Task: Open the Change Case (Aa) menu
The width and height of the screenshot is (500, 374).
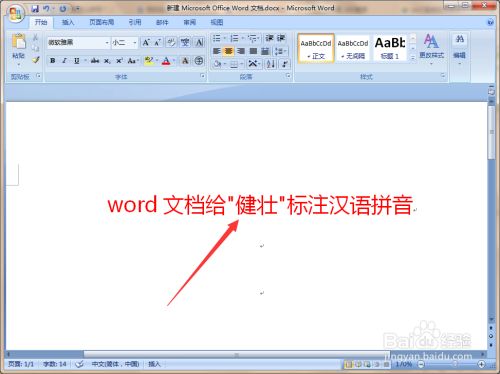Action: click(x=132, y=61)
